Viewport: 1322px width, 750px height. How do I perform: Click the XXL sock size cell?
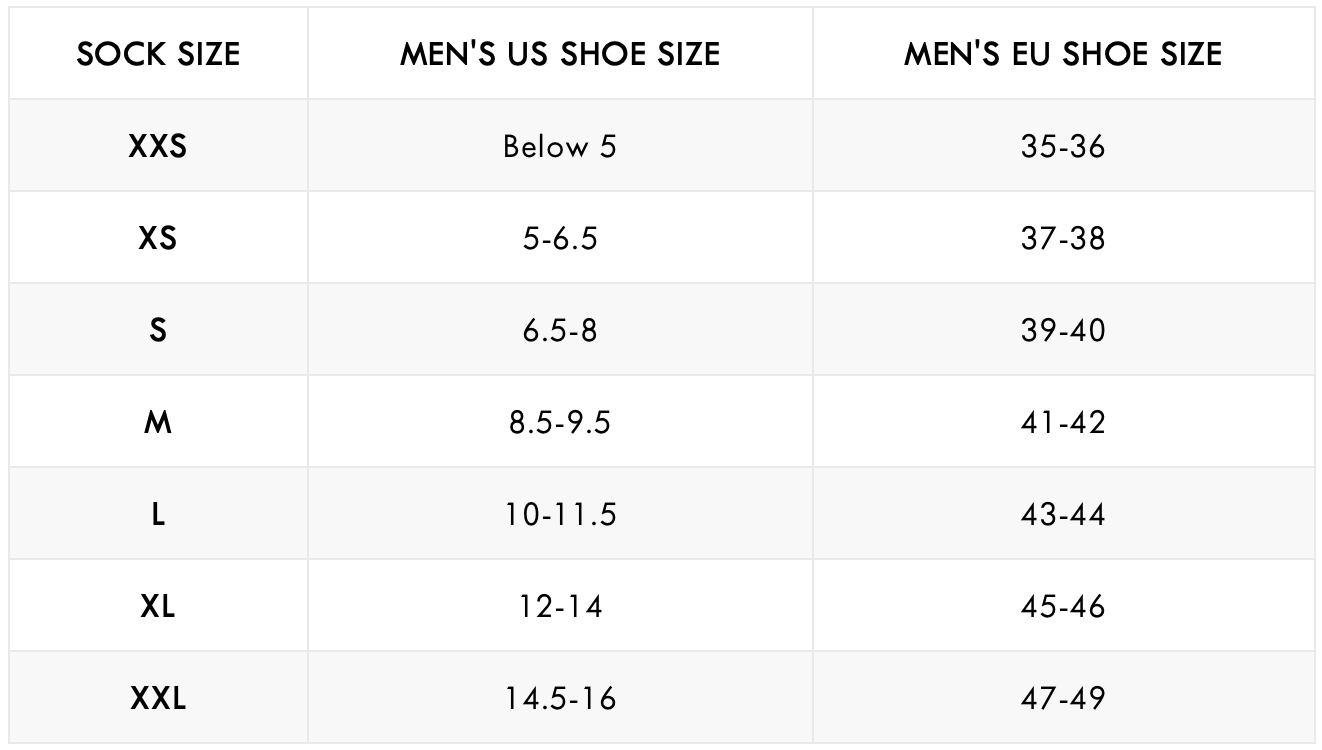(x=158, y=699)
